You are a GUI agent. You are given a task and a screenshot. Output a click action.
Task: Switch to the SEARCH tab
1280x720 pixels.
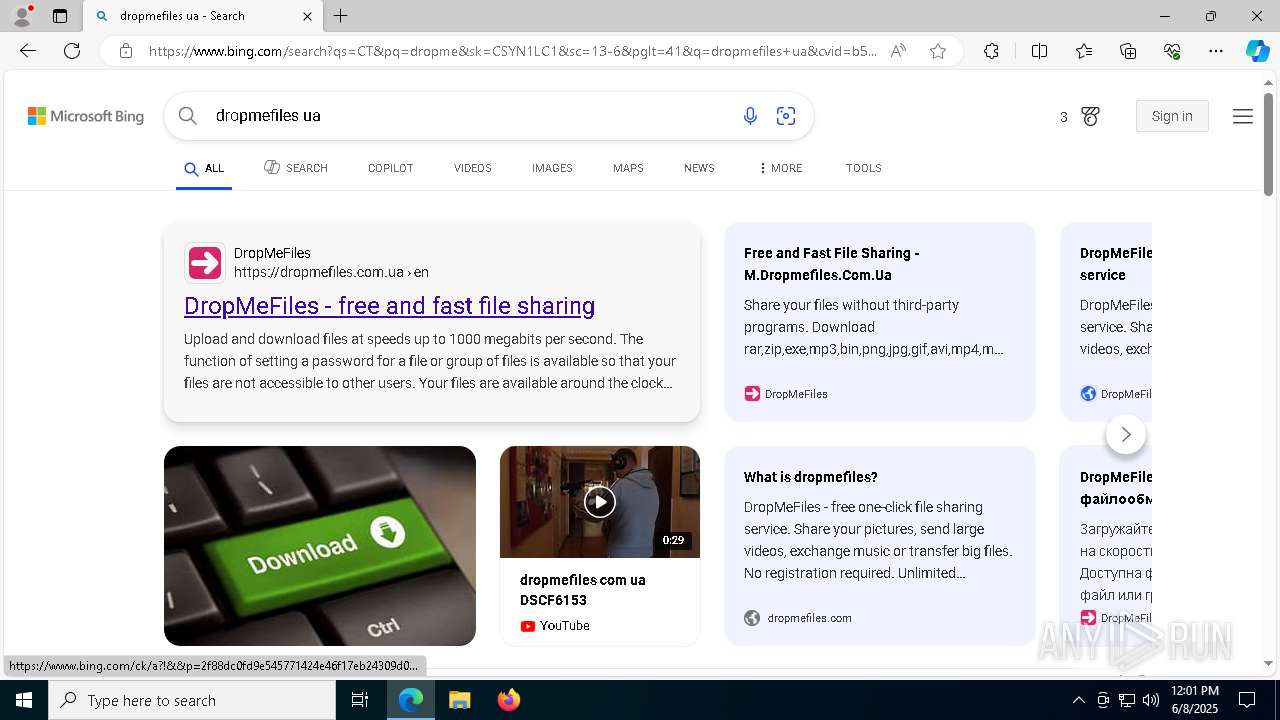click(x=296, y=168)
